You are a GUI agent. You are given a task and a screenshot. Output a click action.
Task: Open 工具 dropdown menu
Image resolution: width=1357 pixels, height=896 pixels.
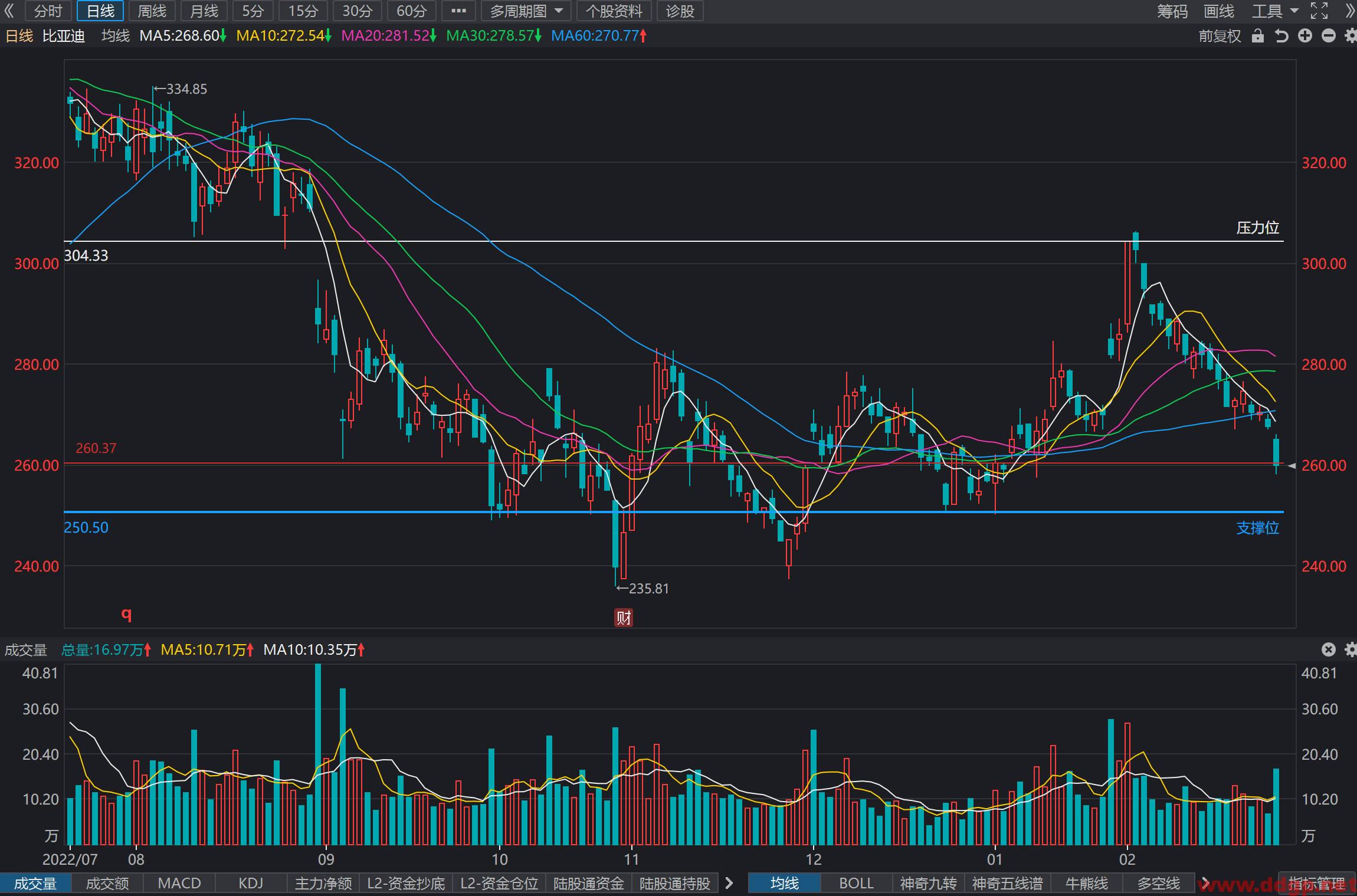click(x=1275, y=11)
